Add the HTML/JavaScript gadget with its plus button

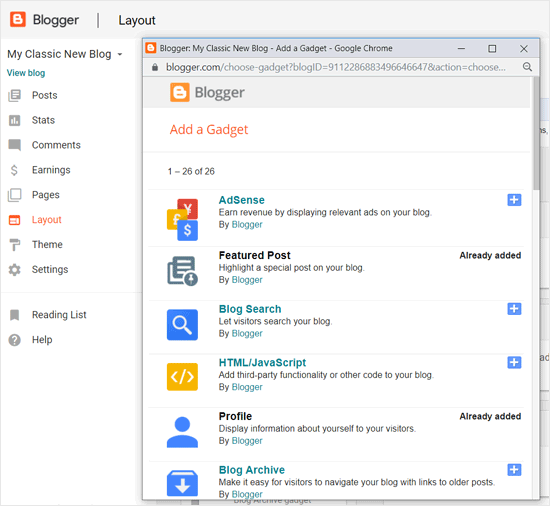click(x=514, y=362)
